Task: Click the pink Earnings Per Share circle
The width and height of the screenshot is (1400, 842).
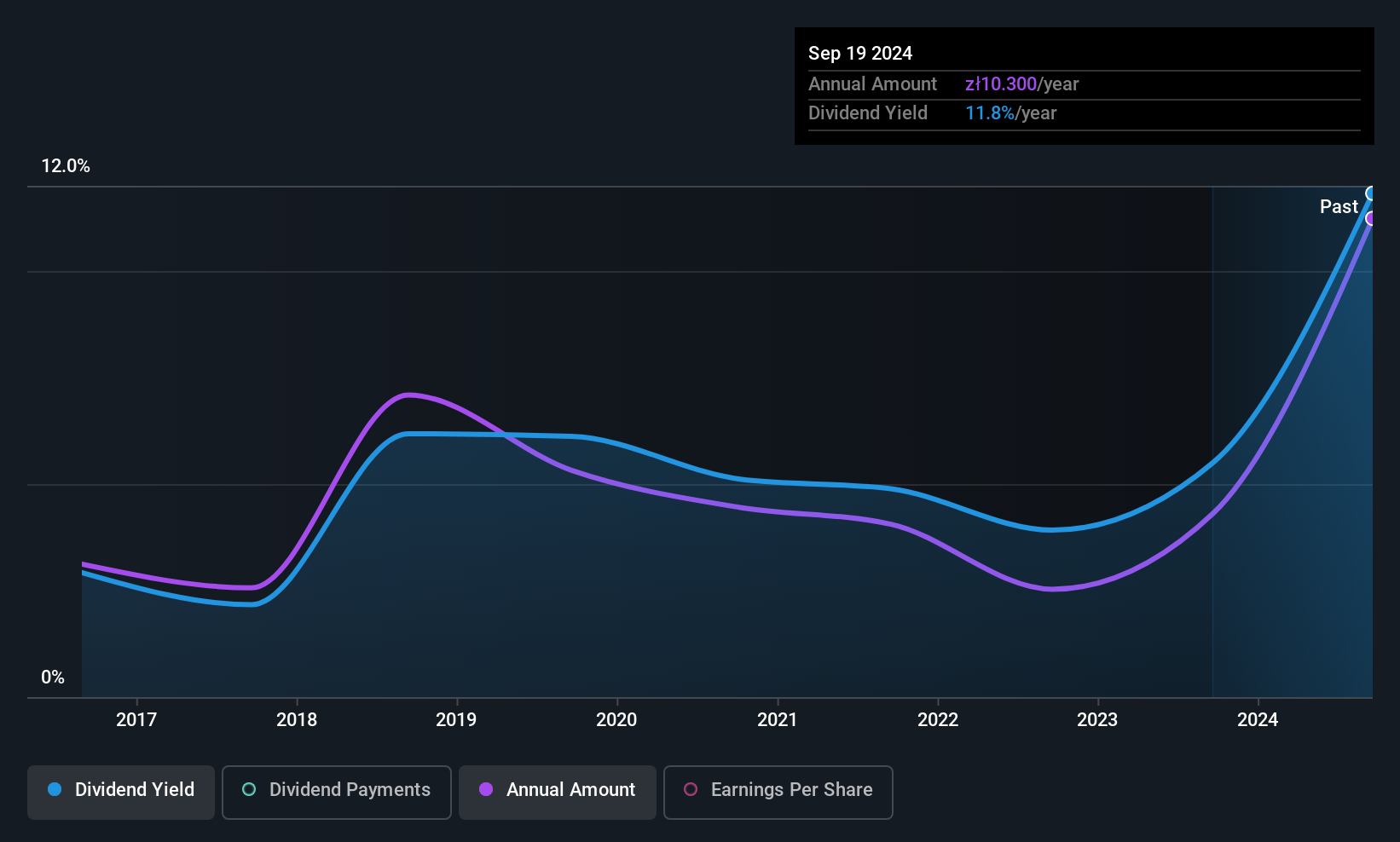Action: point(691,789)
